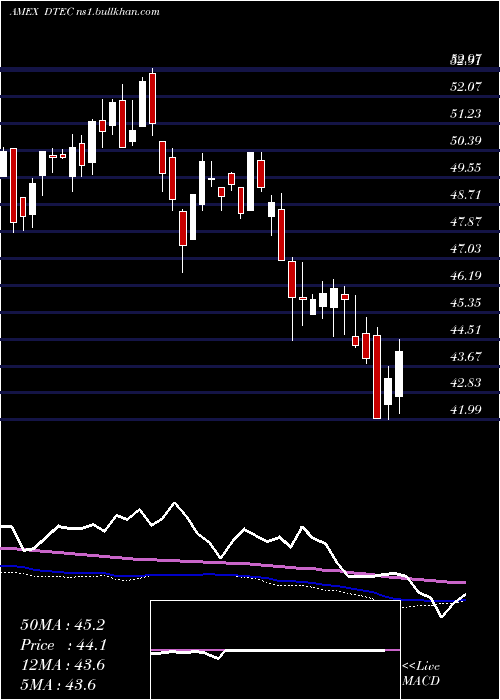Click the last white candlestick on the chart
Screen dimensions: 500x700
399,376
